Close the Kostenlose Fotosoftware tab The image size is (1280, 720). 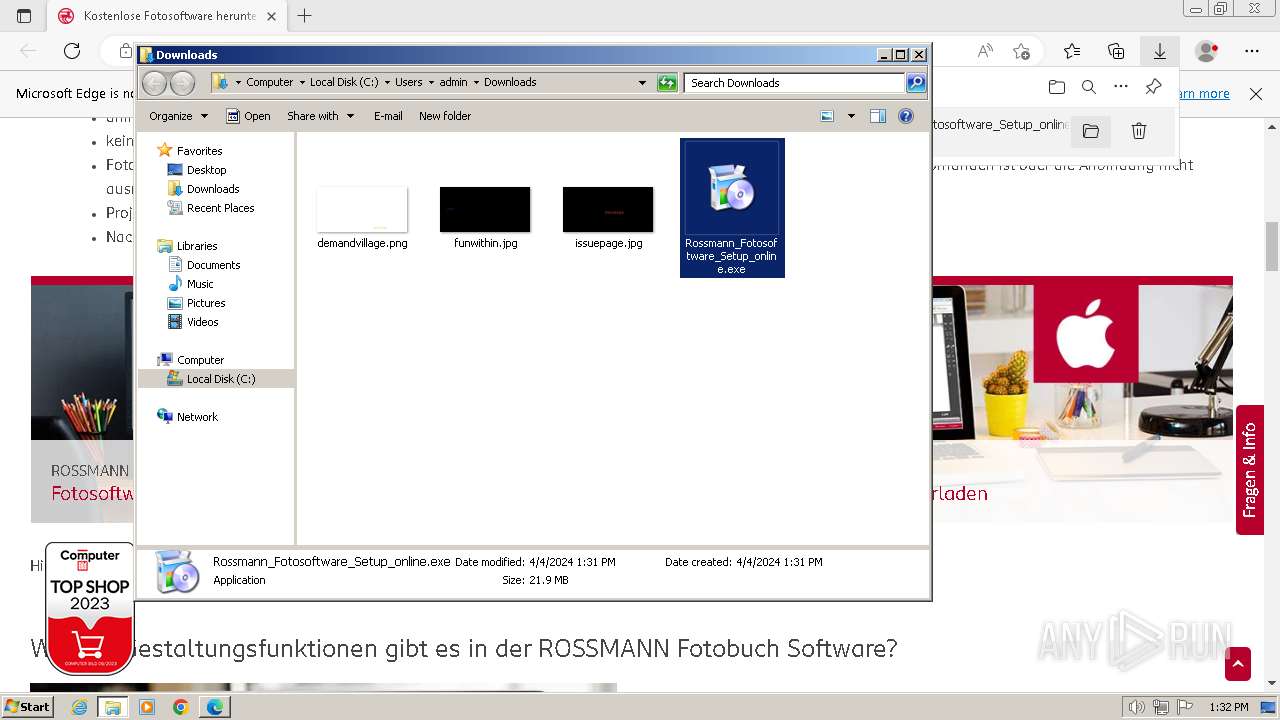(271, 16)
